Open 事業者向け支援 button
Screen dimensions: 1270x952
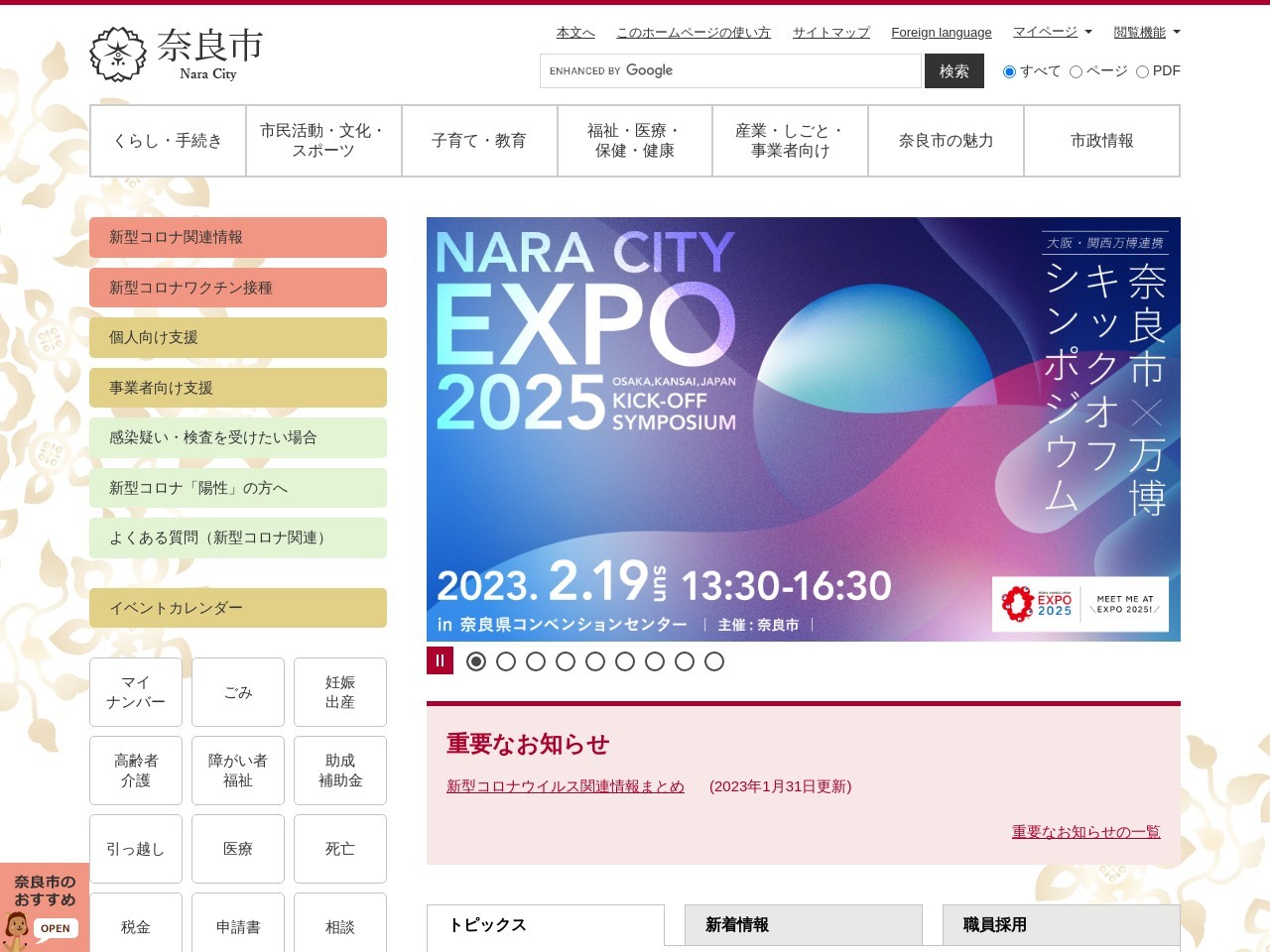point(238,388)
